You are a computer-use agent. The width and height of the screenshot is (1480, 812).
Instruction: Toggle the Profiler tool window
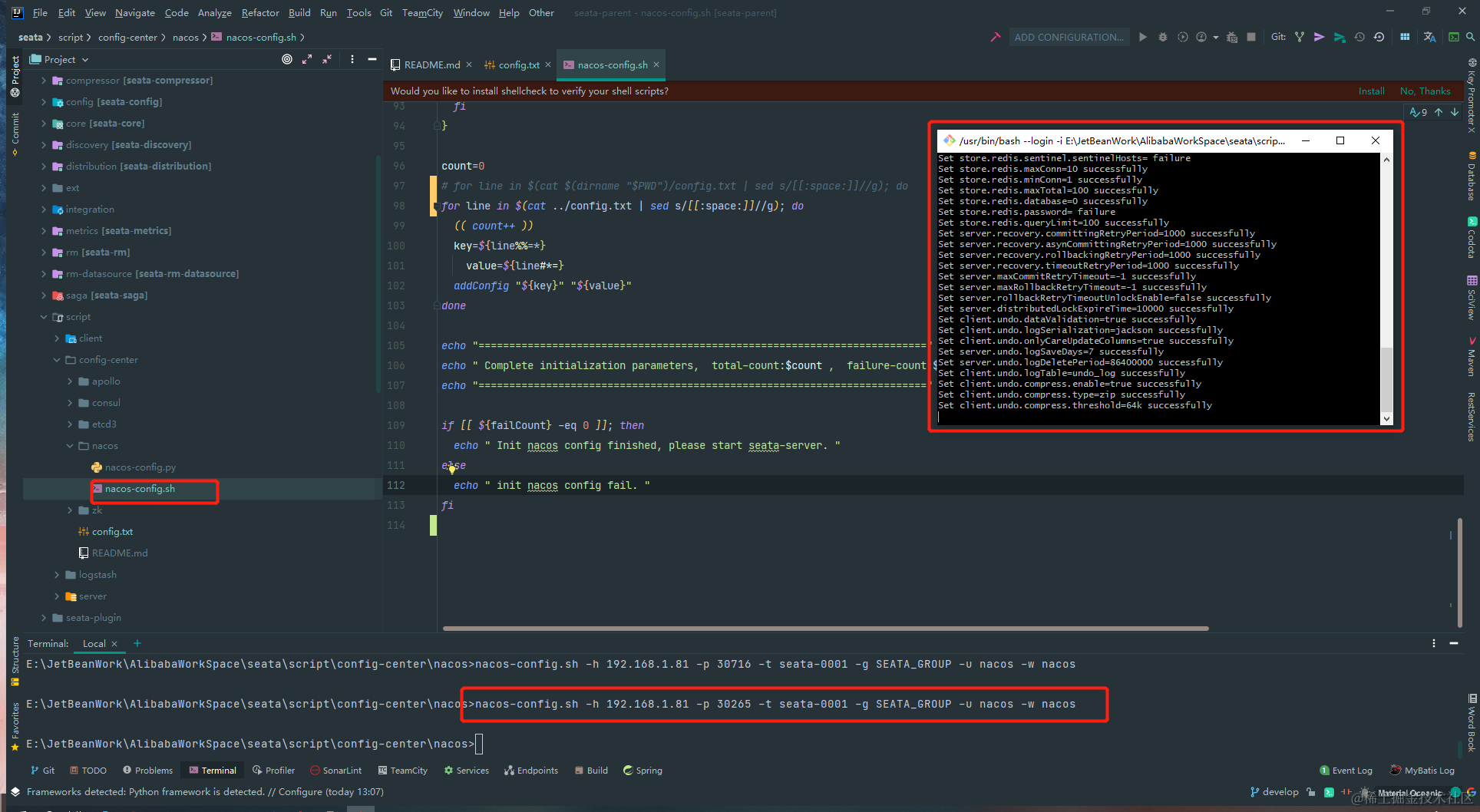[273, 771]
